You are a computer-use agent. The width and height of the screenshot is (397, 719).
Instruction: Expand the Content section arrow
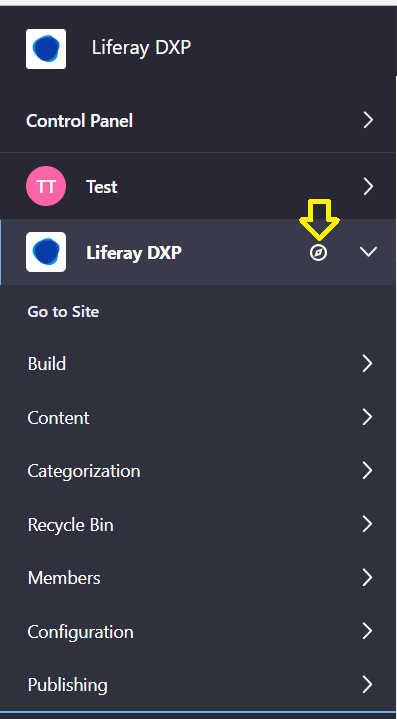tap(367, 417)
